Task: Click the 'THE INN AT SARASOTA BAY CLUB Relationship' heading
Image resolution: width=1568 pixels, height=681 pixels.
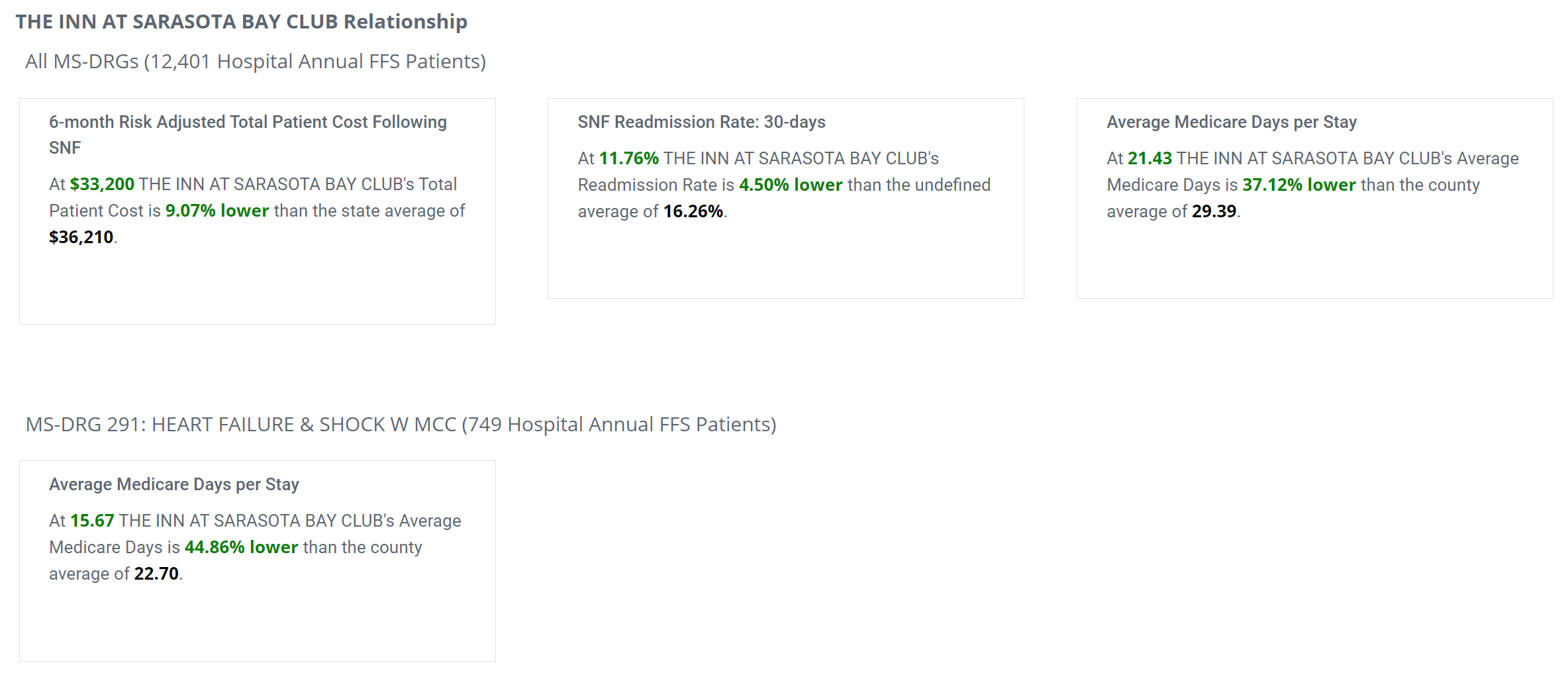Action: [242, 22]
